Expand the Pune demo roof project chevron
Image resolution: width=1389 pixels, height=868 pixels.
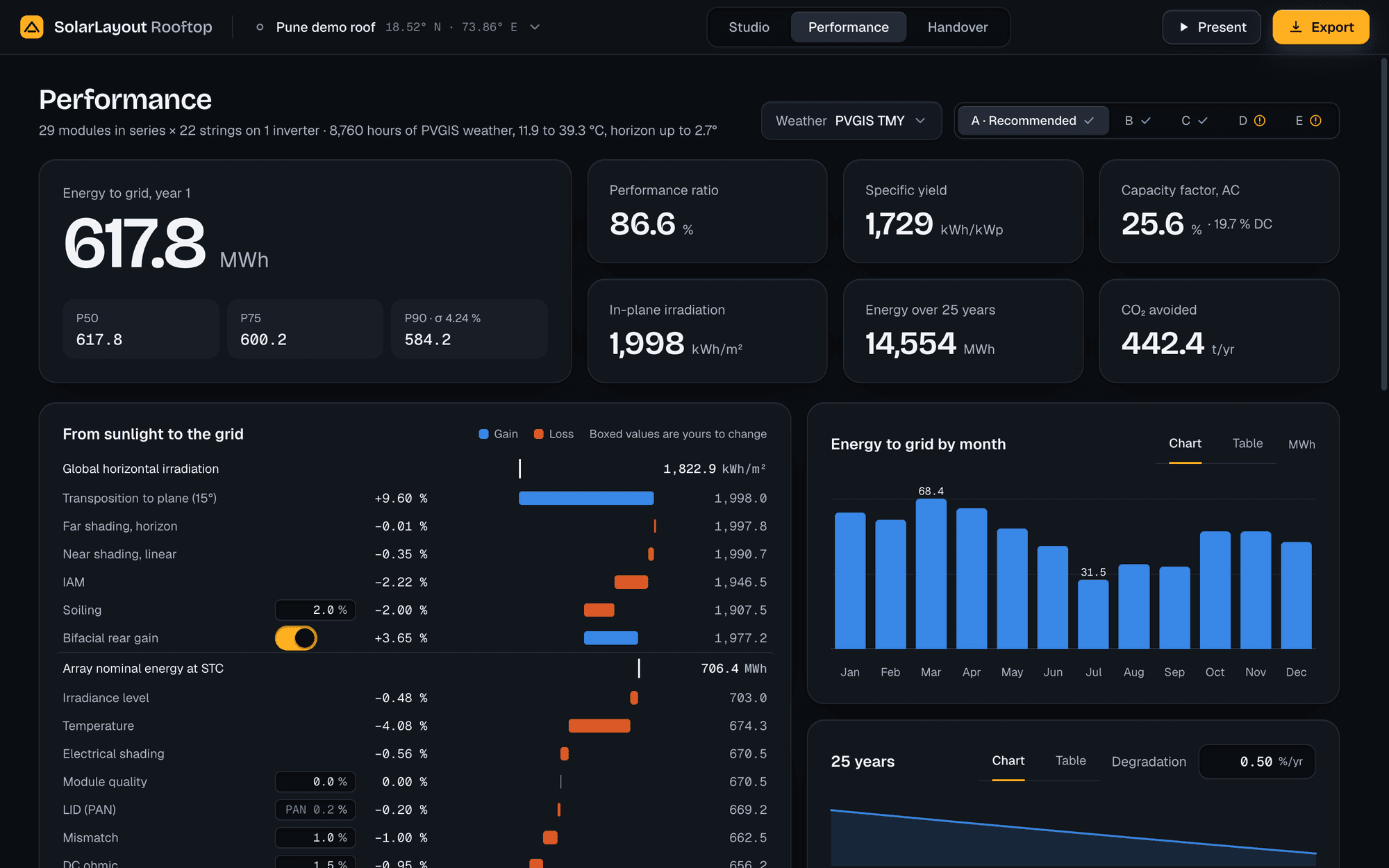(x=535, y=27)
